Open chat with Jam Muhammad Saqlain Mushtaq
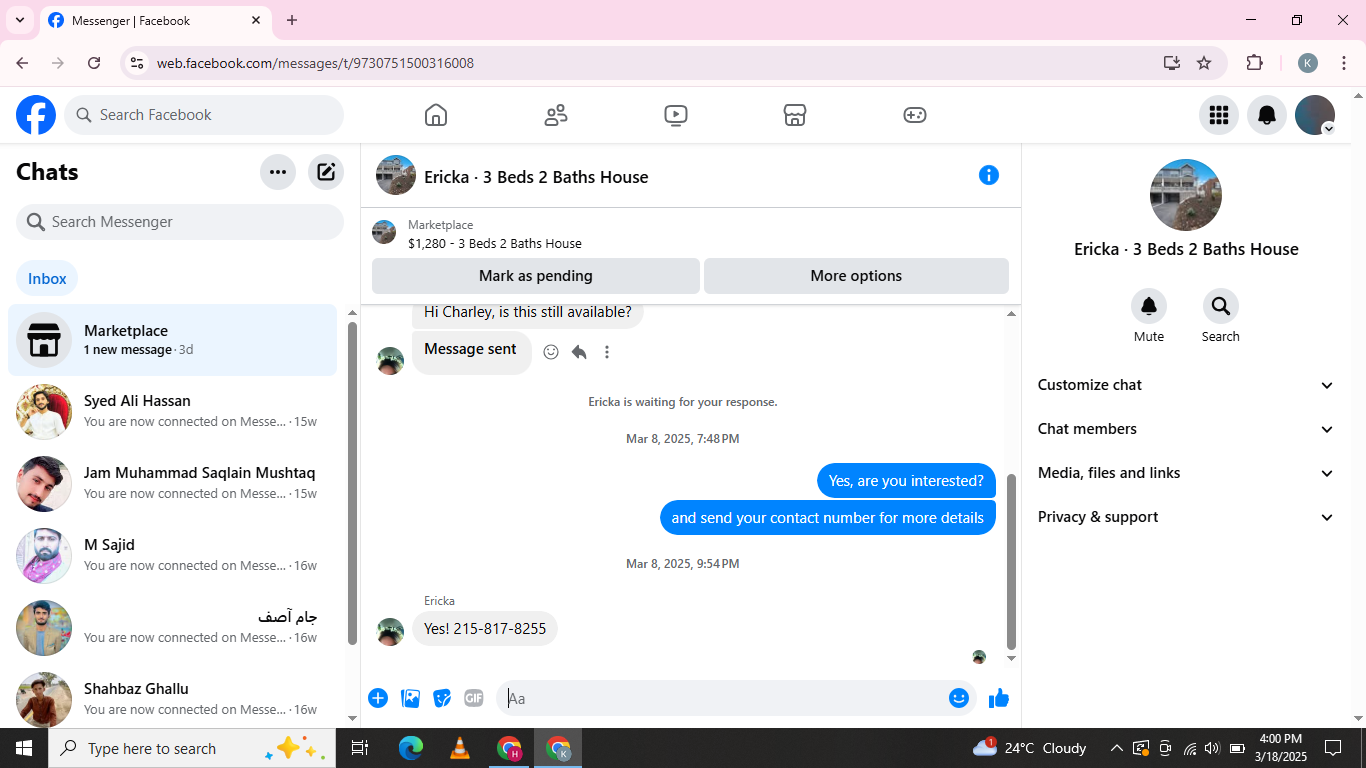The width and height of the screenshot is (1366, 768). pos(173,484)
